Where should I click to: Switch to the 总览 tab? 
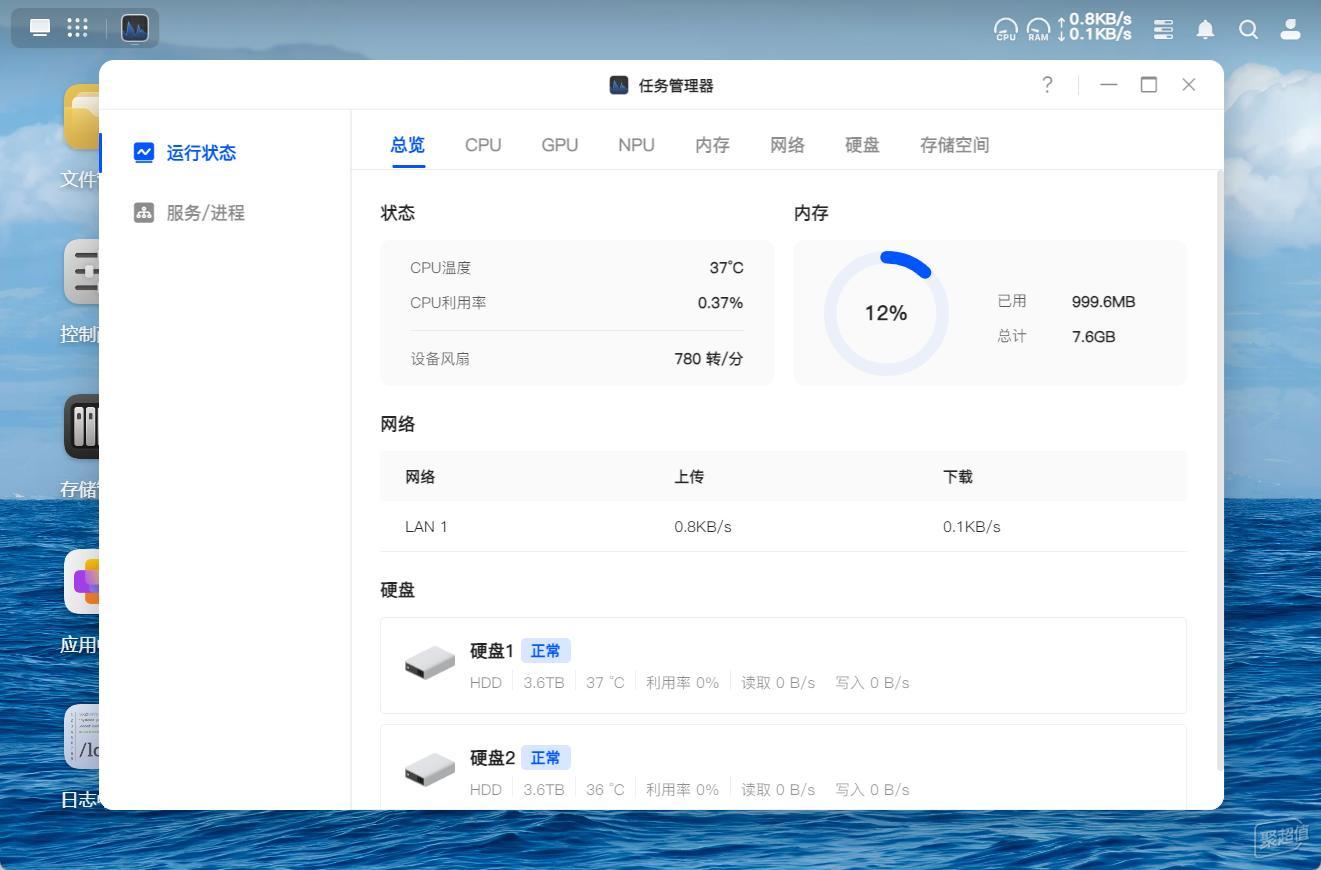tap(408, 145)
